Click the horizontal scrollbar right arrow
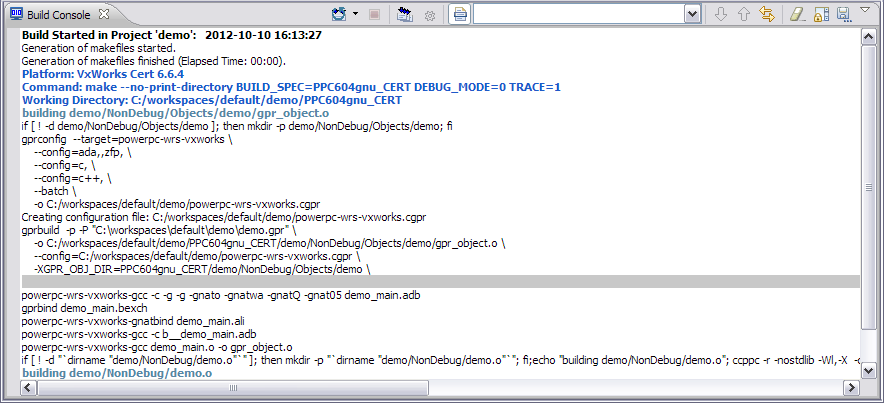The width and height of the screenshot is (884, 403). pos(851,388)
